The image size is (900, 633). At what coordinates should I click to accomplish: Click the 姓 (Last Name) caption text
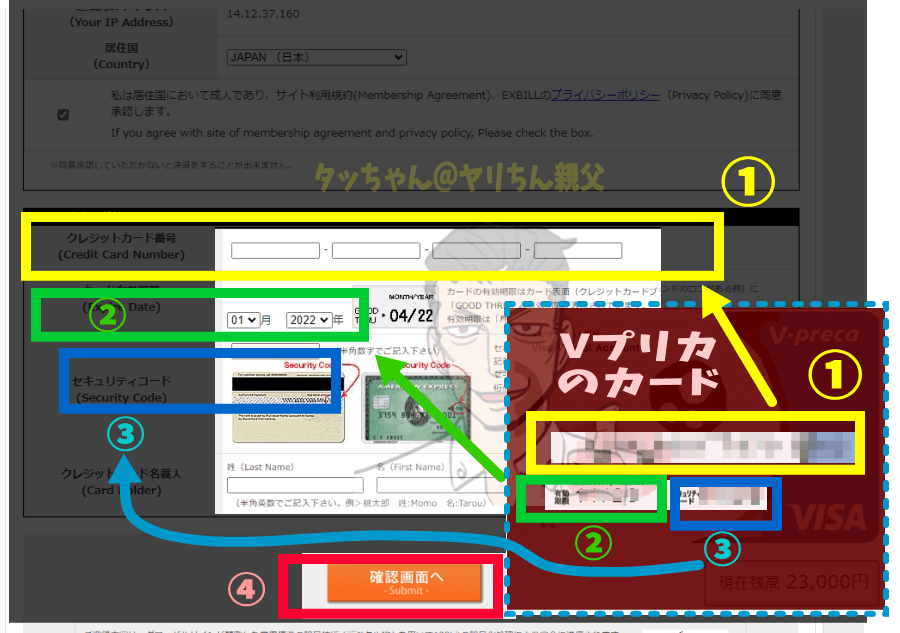tap(260, 467)
